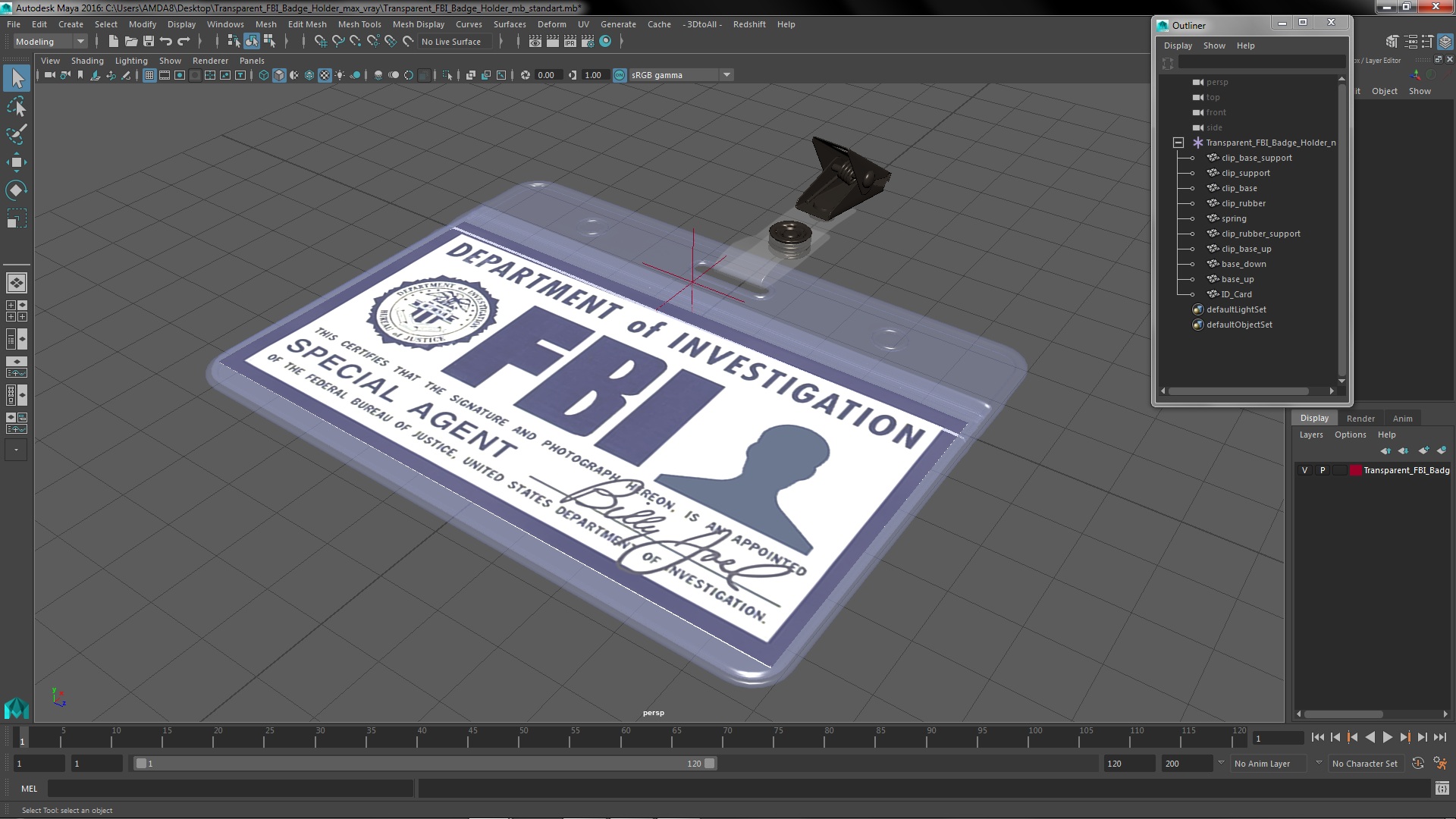
Task: Create layer from selected icon
Action: (1442, 450)
